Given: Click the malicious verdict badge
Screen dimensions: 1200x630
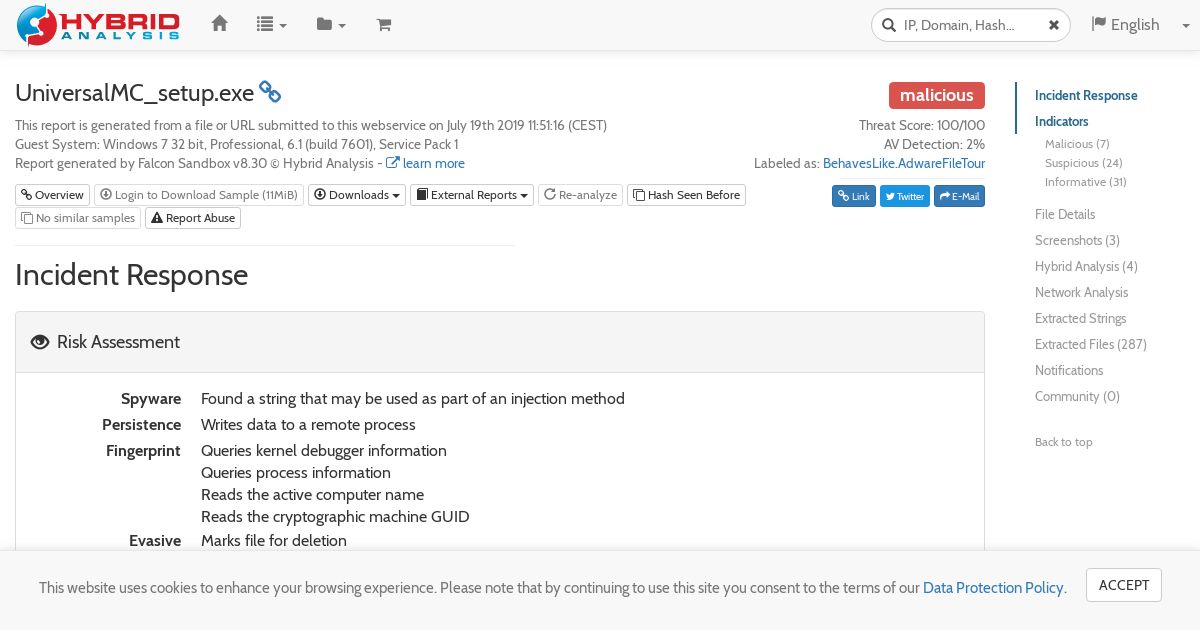Looking at the screenshot, I should 937,95.
